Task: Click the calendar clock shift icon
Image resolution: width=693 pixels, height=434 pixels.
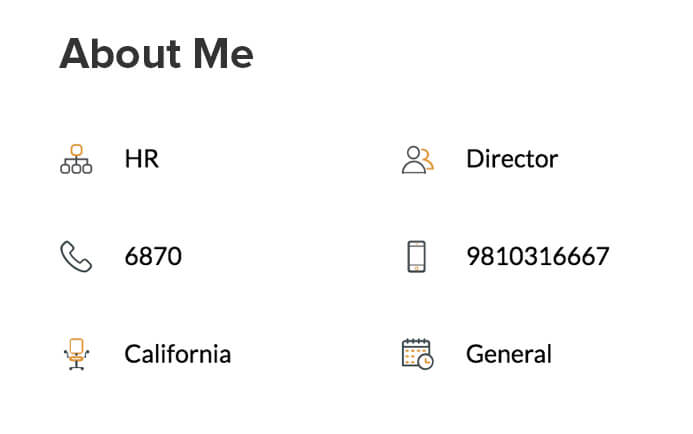Action: pos(417,354)
